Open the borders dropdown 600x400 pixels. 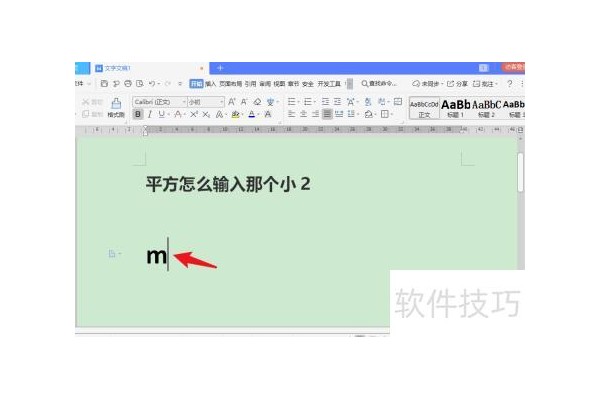[x=392, y=114]
